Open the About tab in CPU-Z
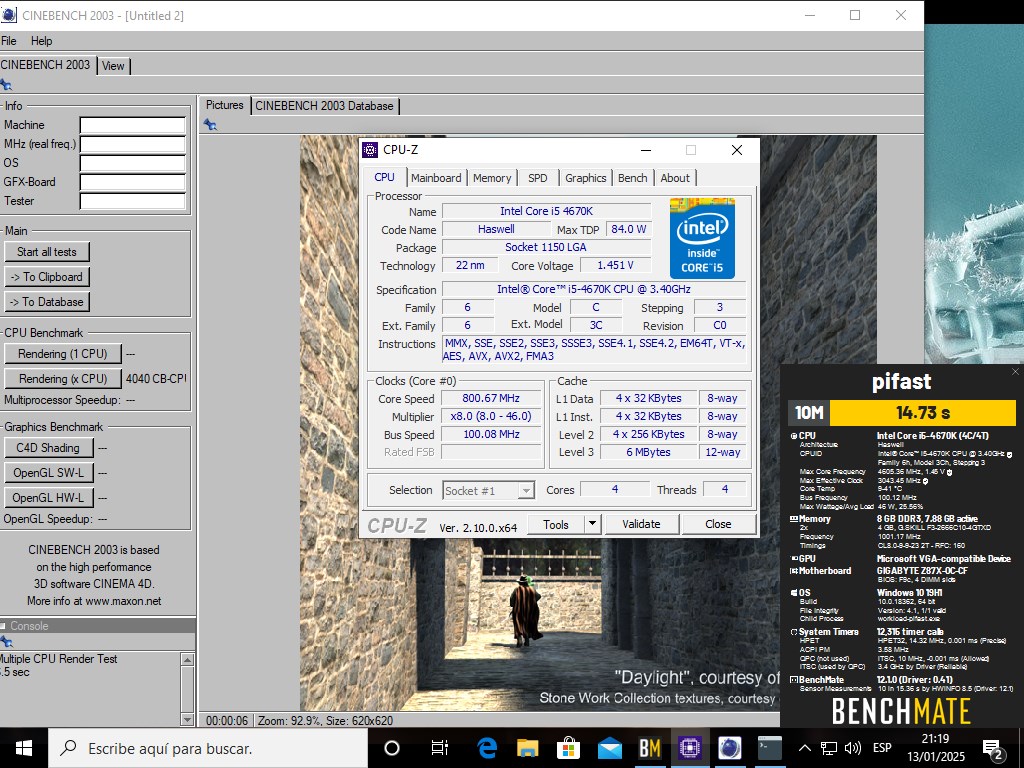 (x=675, y=178)
